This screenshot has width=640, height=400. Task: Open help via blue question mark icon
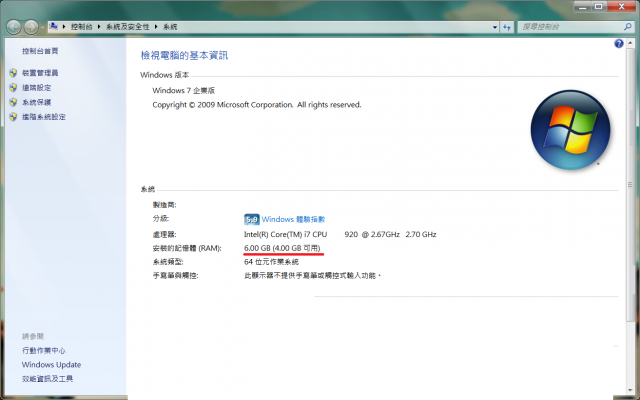coord(619,43)
